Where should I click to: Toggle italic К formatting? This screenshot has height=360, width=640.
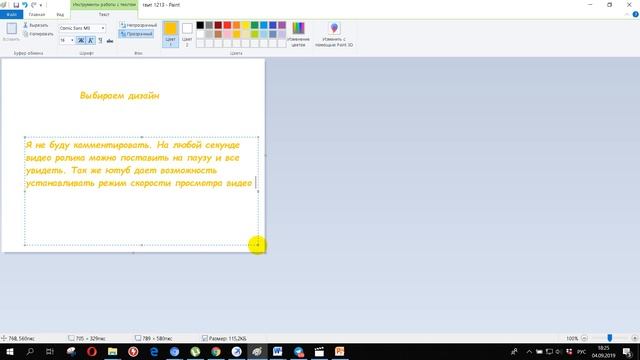click(90, 40)
